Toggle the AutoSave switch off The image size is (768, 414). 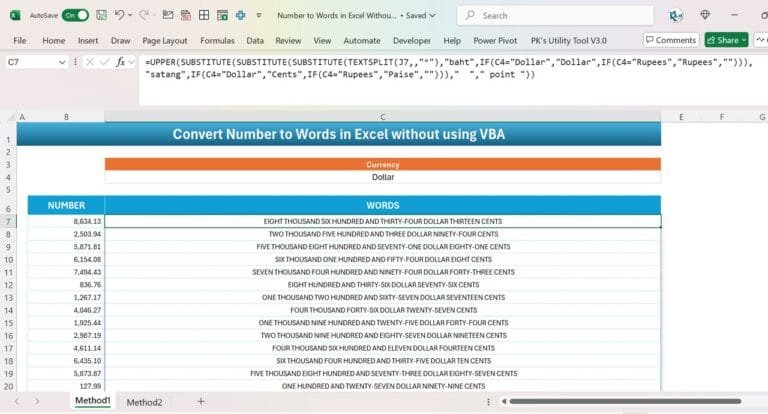coord(74,15)
